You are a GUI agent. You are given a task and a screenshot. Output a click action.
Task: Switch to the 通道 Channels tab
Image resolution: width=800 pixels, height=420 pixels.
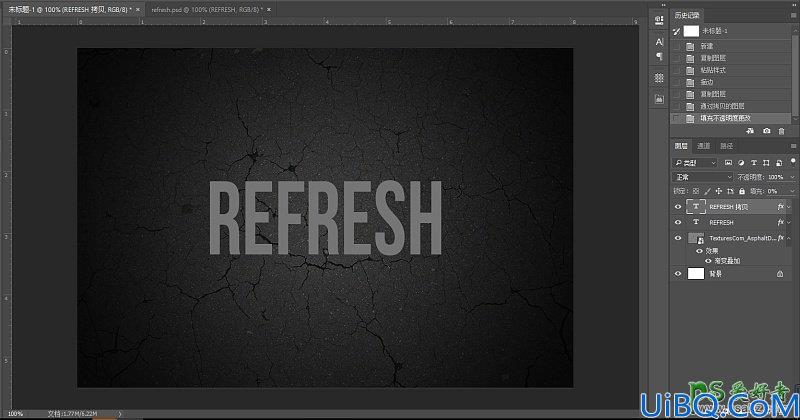tap(704, 146)
